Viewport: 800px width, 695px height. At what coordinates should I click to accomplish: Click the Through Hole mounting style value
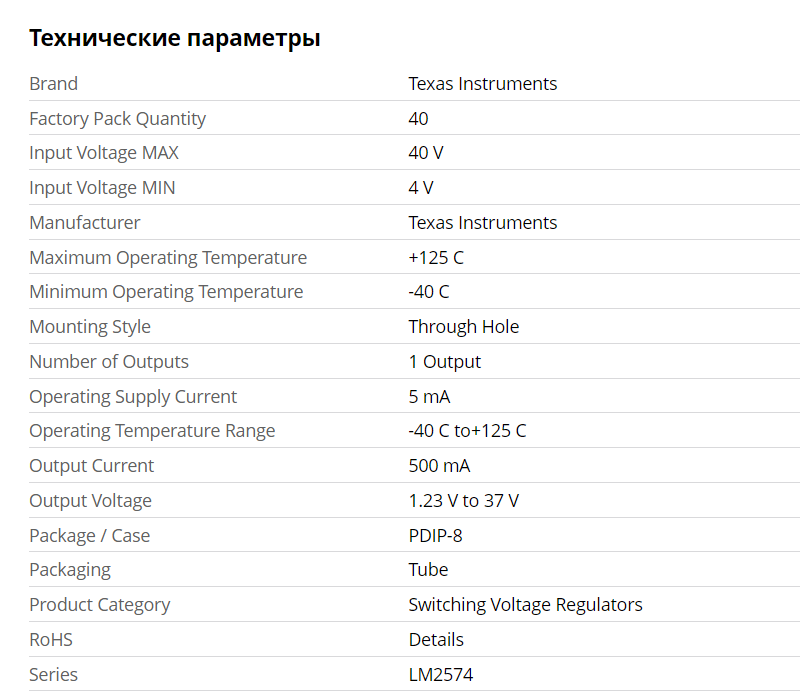[463, 327]
